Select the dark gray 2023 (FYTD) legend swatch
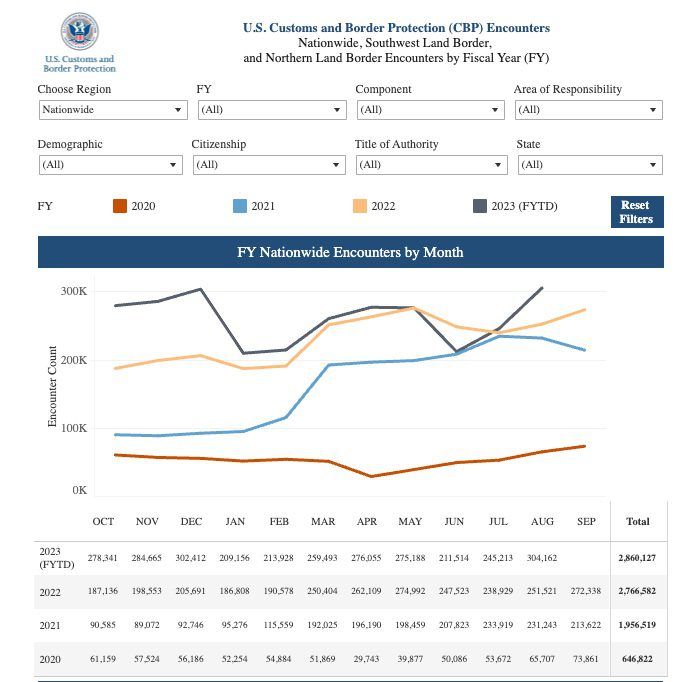Viewport: 691px width, 682px height. [x=479, y=206]
